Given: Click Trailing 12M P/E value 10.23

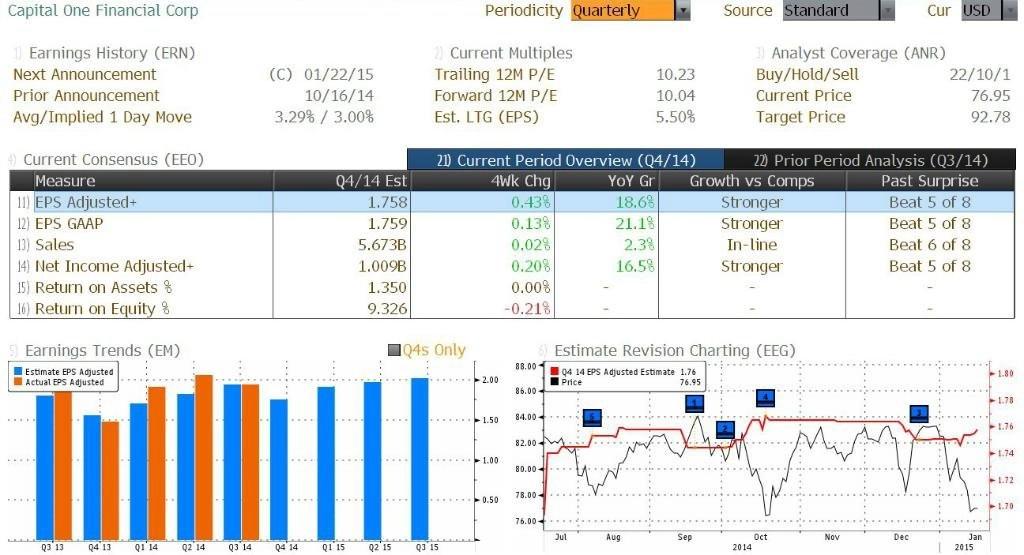Looking at the screenshot, I should tap(675, 74).
